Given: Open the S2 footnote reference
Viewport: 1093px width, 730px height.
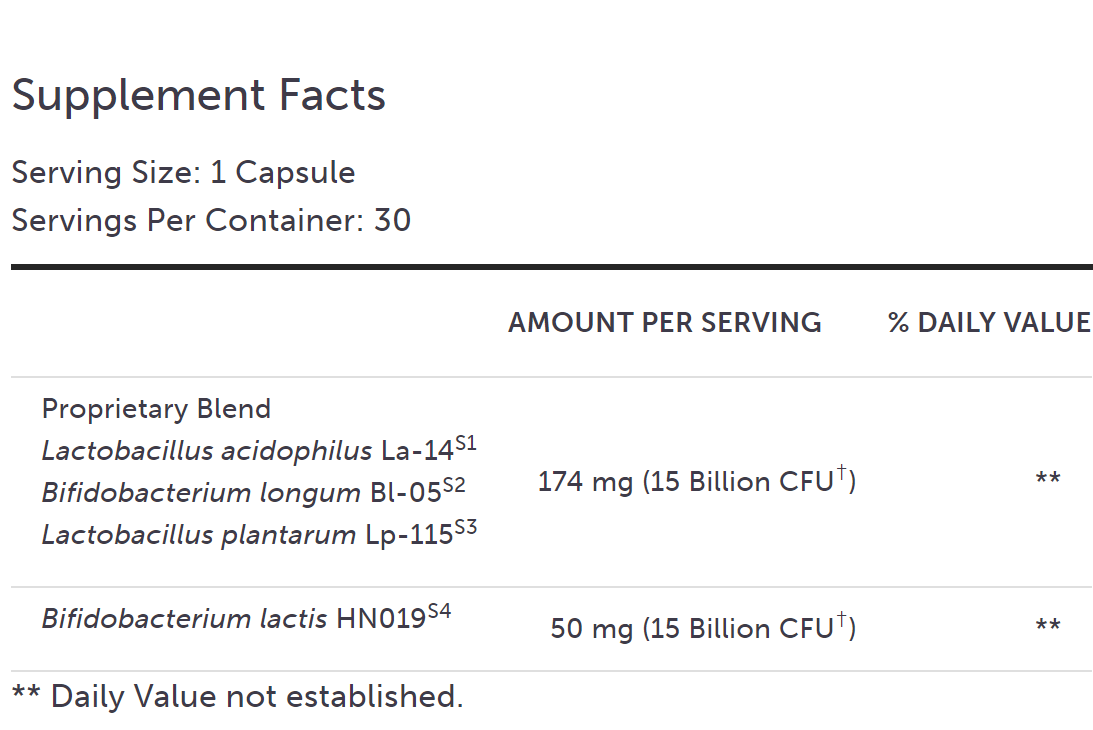Looking at the screenshot, I should pos(454,485).
